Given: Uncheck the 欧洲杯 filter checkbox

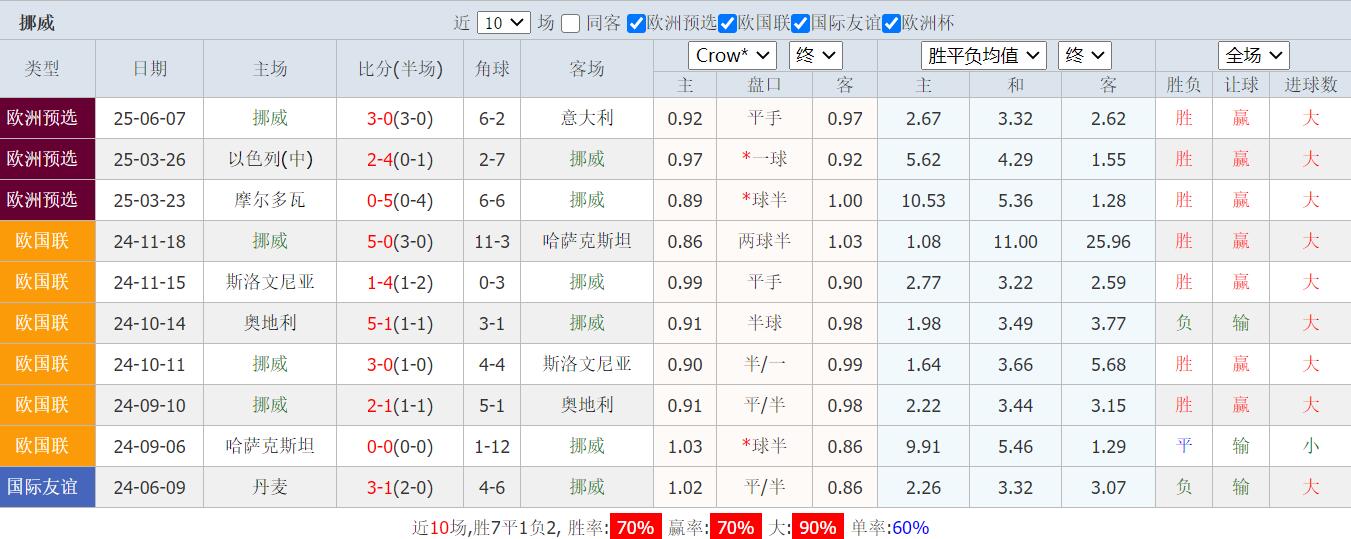Looking at the screenshot, I should point(891,23).
